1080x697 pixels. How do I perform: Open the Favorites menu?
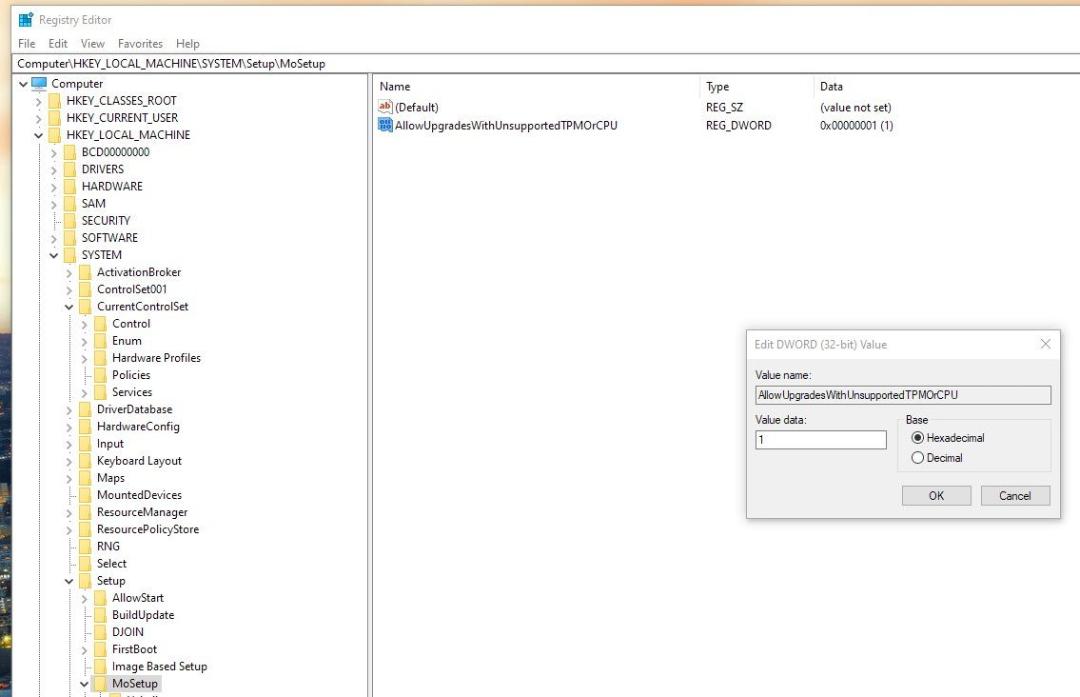coord(140,43)
